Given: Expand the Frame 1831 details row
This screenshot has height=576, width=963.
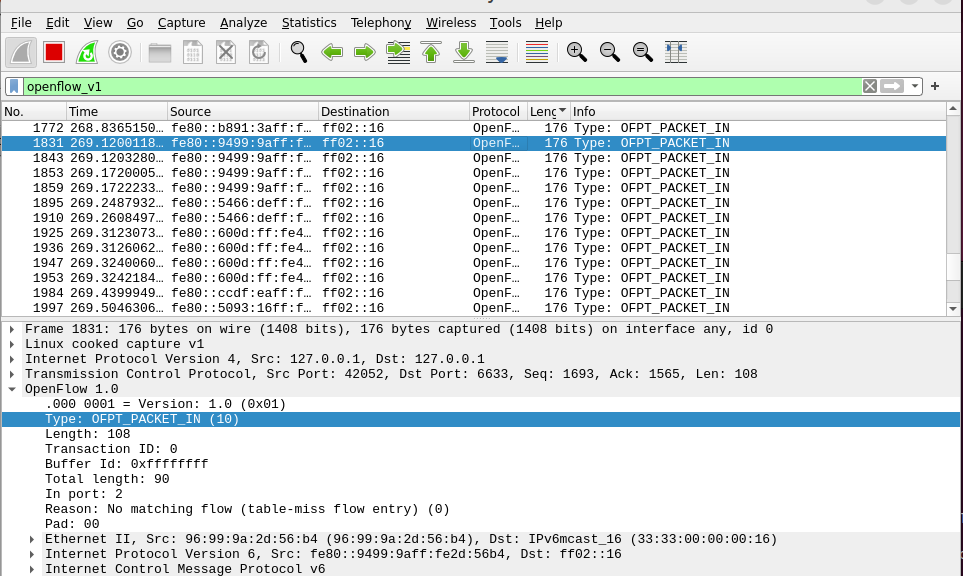Looking at the screenshot, I should tap(12, 330).
